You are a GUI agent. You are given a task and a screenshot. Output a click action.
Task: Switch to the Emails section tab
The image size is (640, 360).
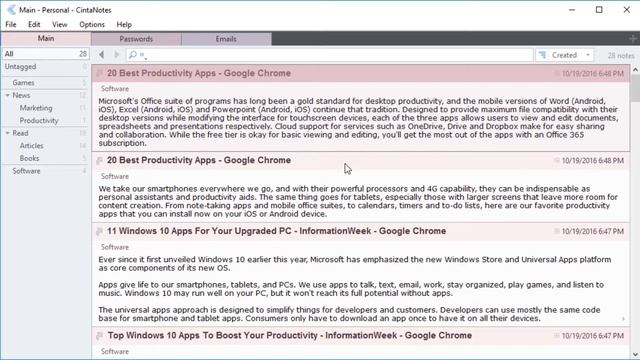pos(226,39)
